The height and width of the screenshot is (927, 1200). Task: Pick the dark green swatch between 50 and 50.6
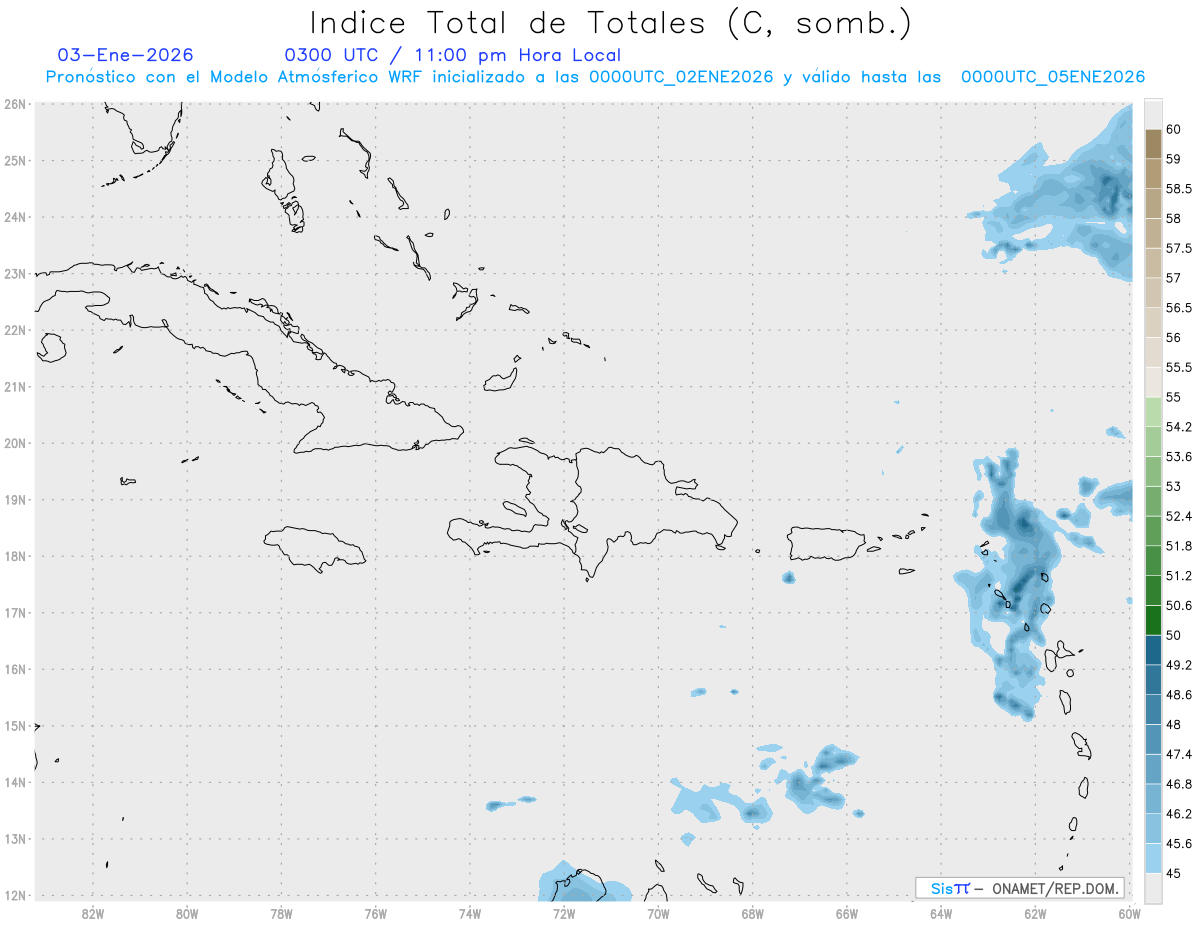point(1153,620)
